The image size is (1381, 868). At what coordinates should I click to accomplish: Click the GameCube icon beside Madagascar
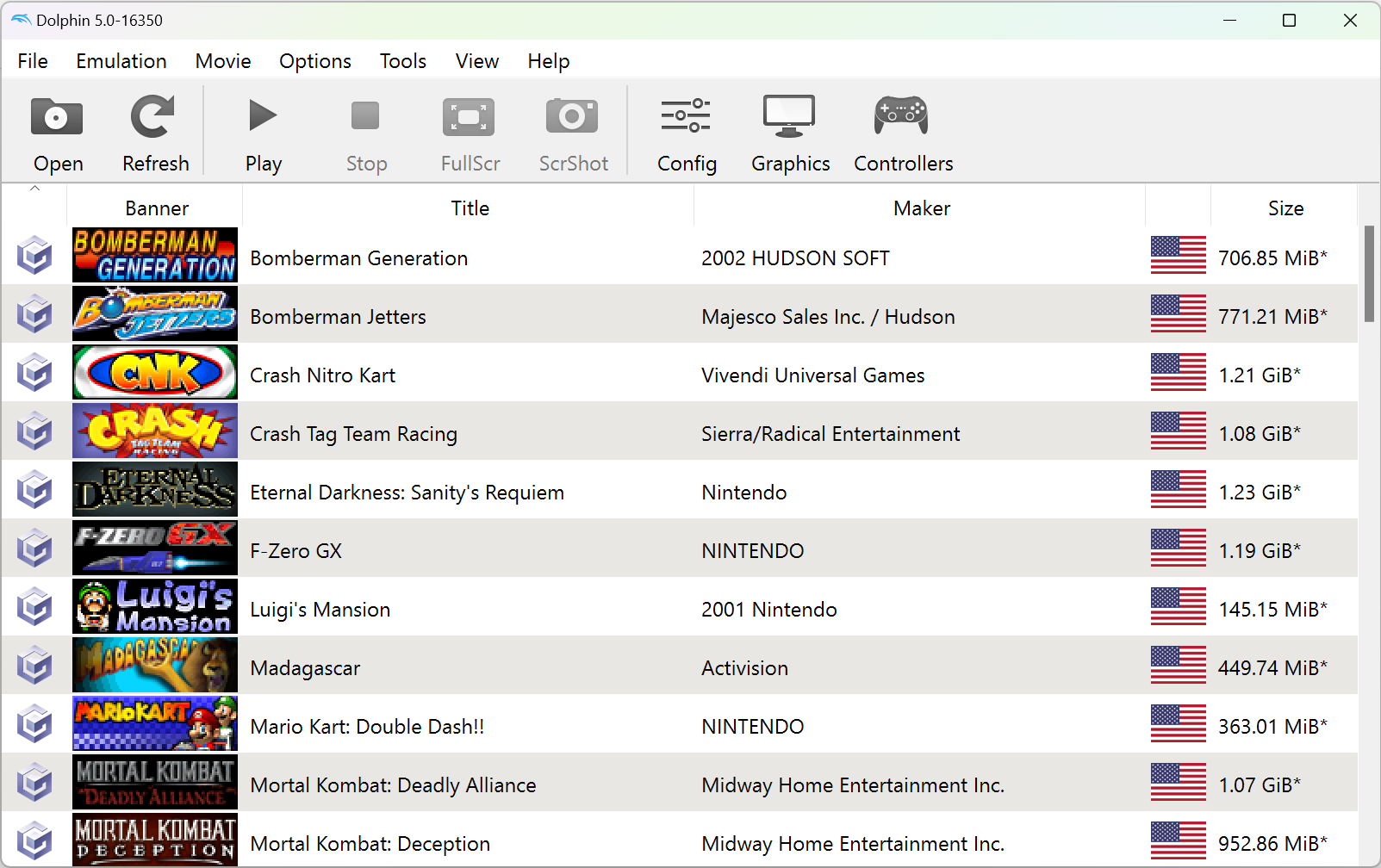click(35, 666)
